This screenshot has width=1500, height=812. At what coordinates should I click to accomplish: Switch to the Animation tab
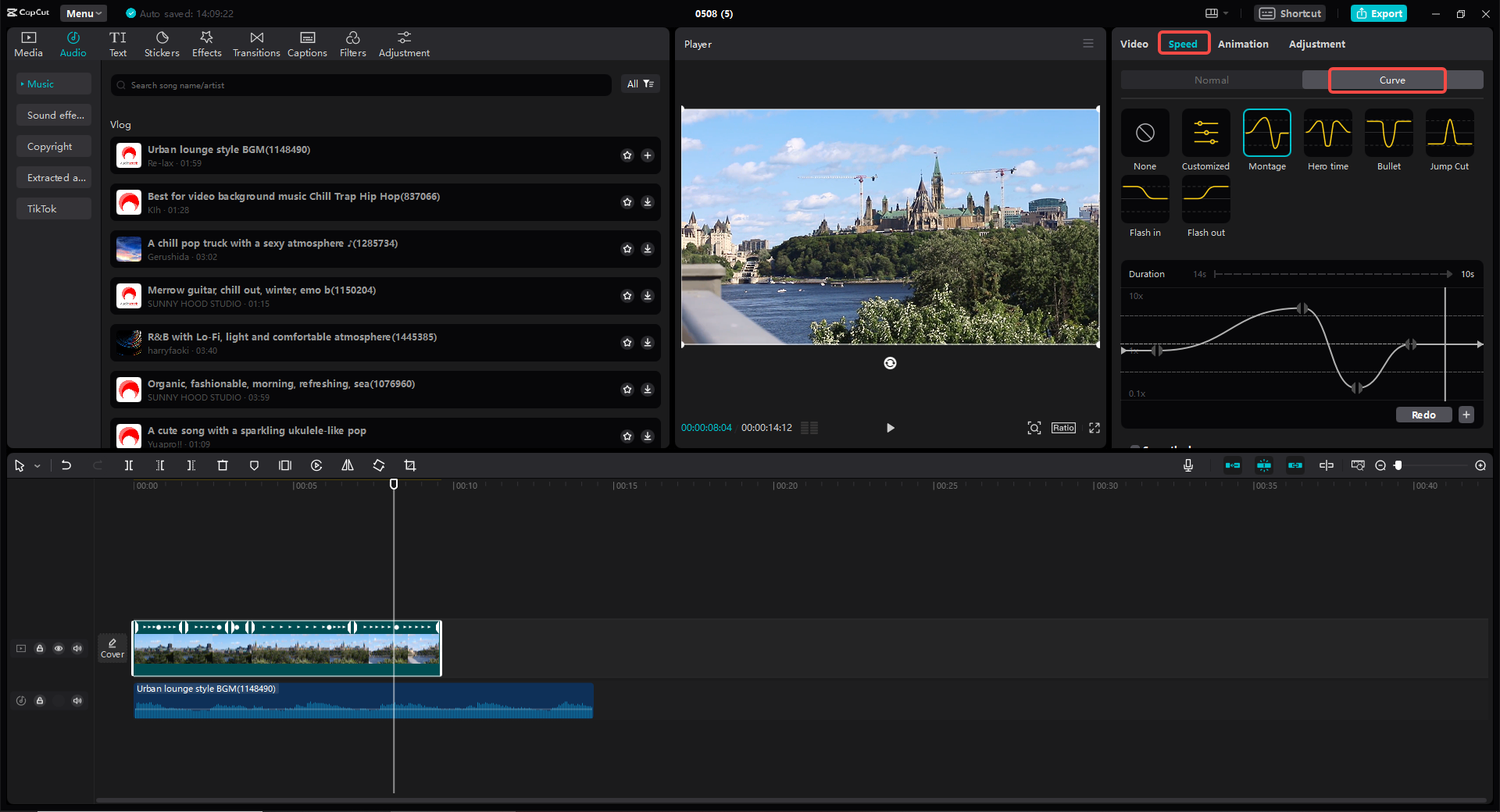[x=1242, y=44]
